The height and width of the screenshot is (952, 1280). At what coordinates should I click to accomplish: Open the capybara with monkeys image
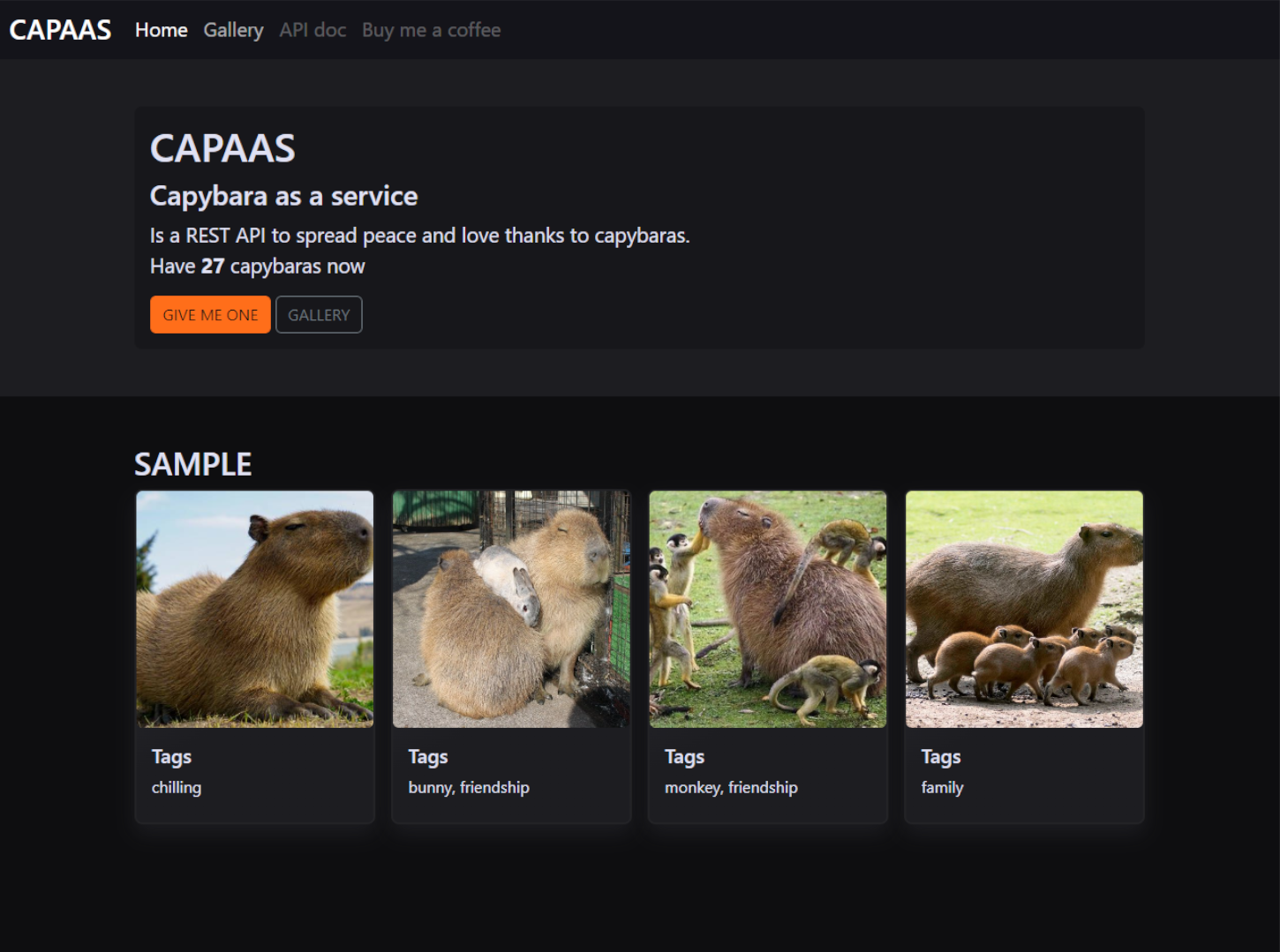pyautogui.click(x=768, y=609)
